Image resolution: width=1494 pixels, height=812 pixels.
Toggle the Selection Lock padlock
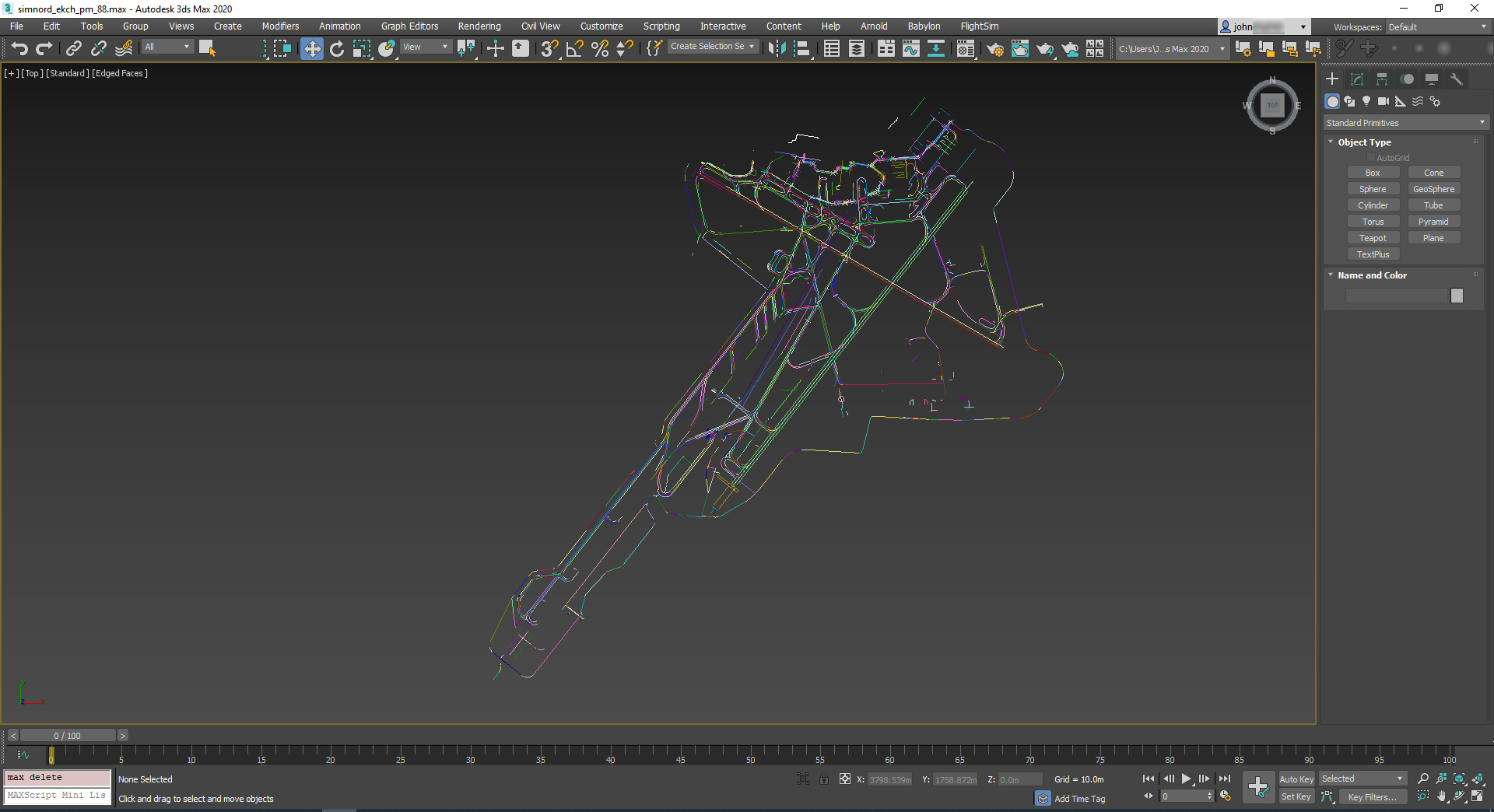(824, 779)
